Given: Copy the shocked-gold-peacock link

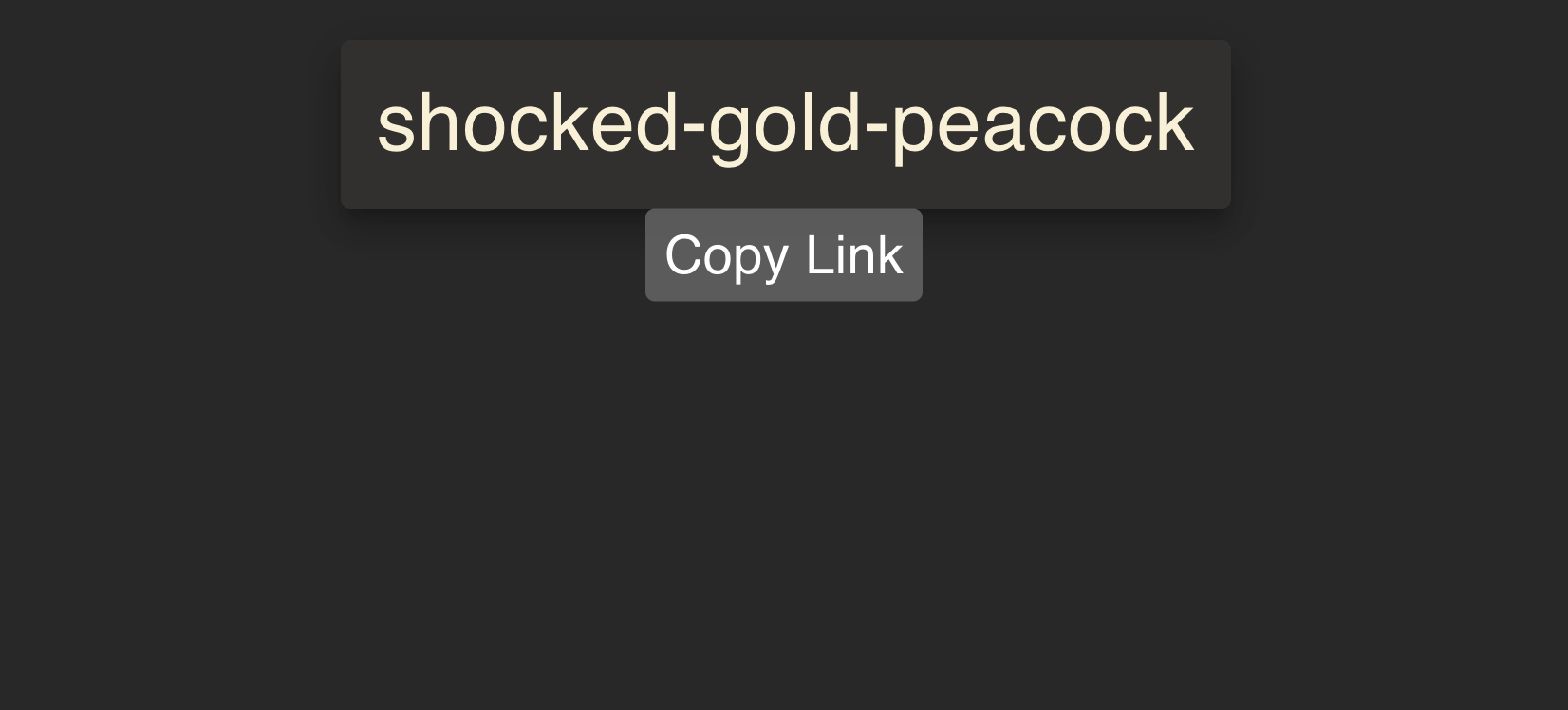Looking at the screenshot, I should (x=784, y=255).
